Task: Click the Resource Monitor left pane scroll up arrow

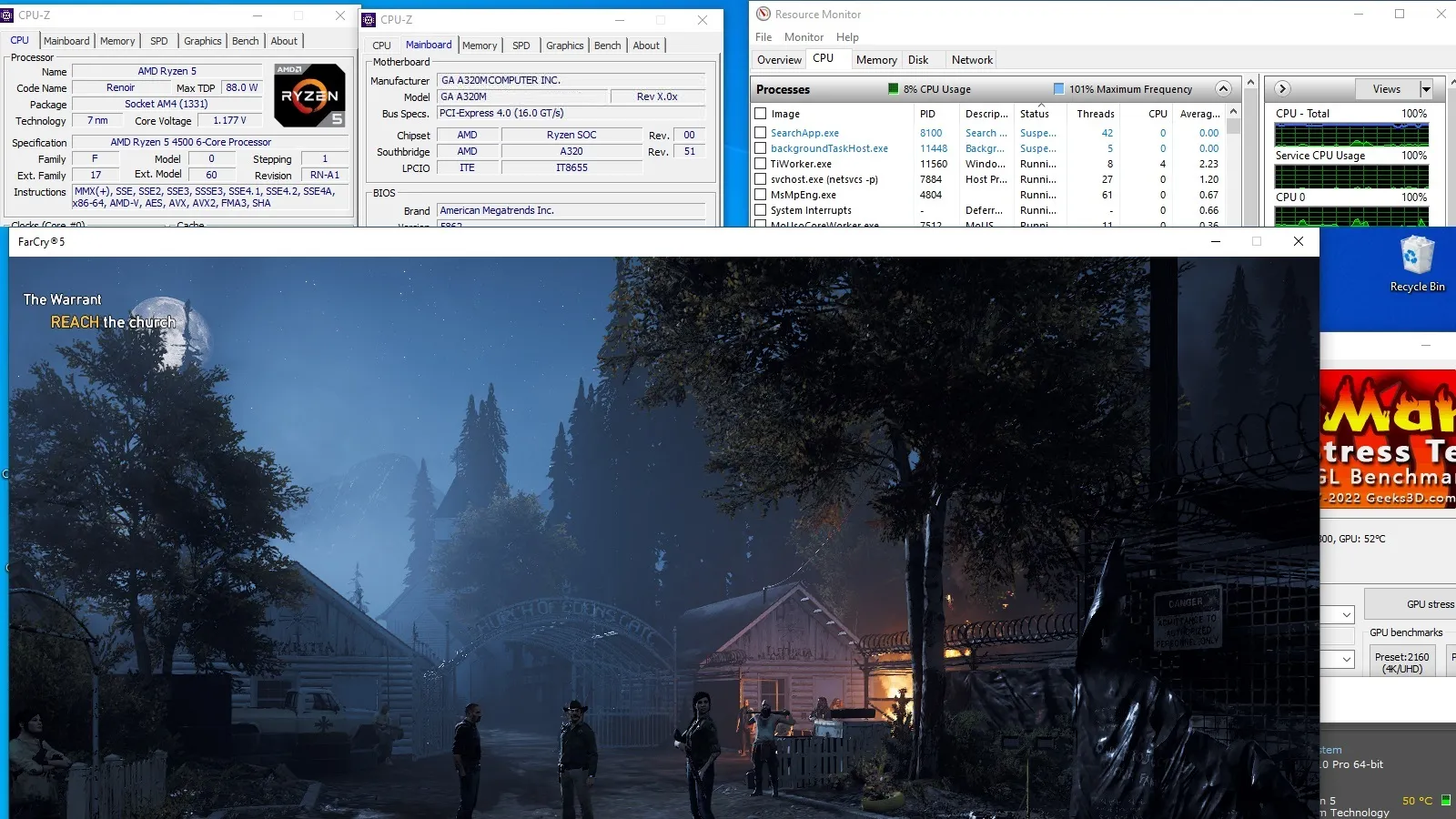Action: [1250, 83]
